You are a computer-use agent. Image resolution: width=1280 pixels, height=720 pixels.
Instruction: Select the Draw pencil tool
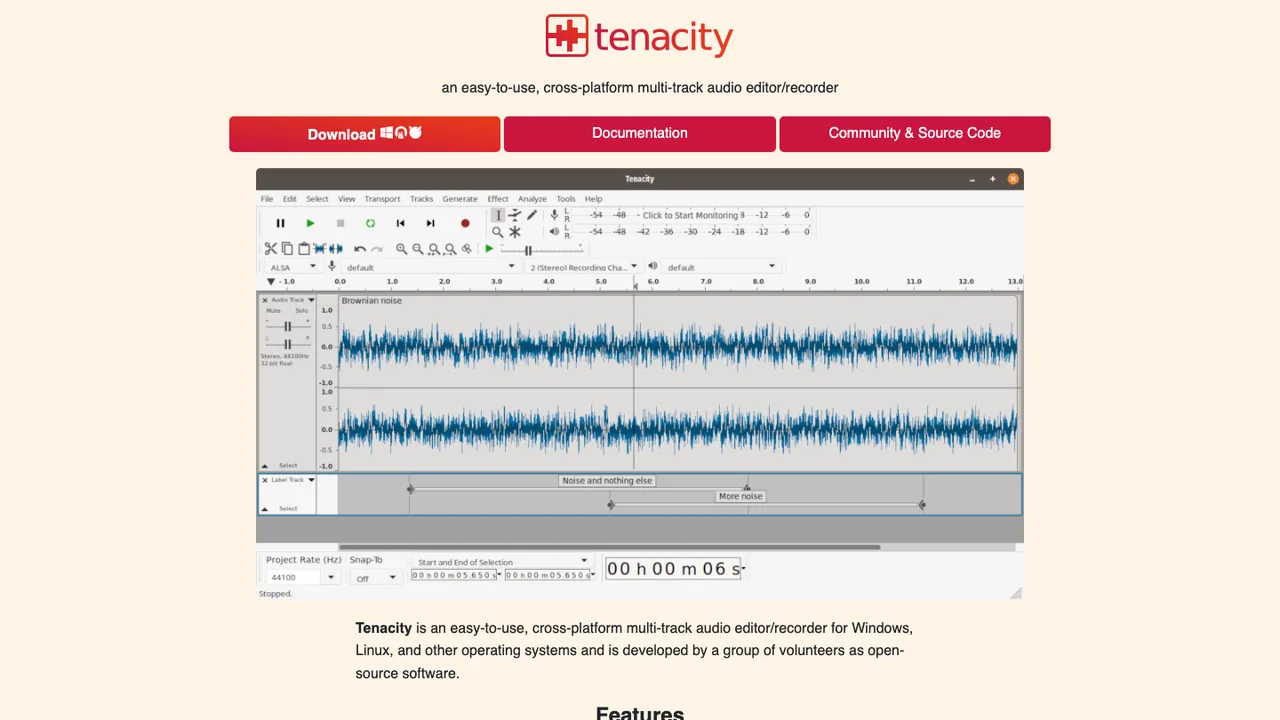pos(532,215)
